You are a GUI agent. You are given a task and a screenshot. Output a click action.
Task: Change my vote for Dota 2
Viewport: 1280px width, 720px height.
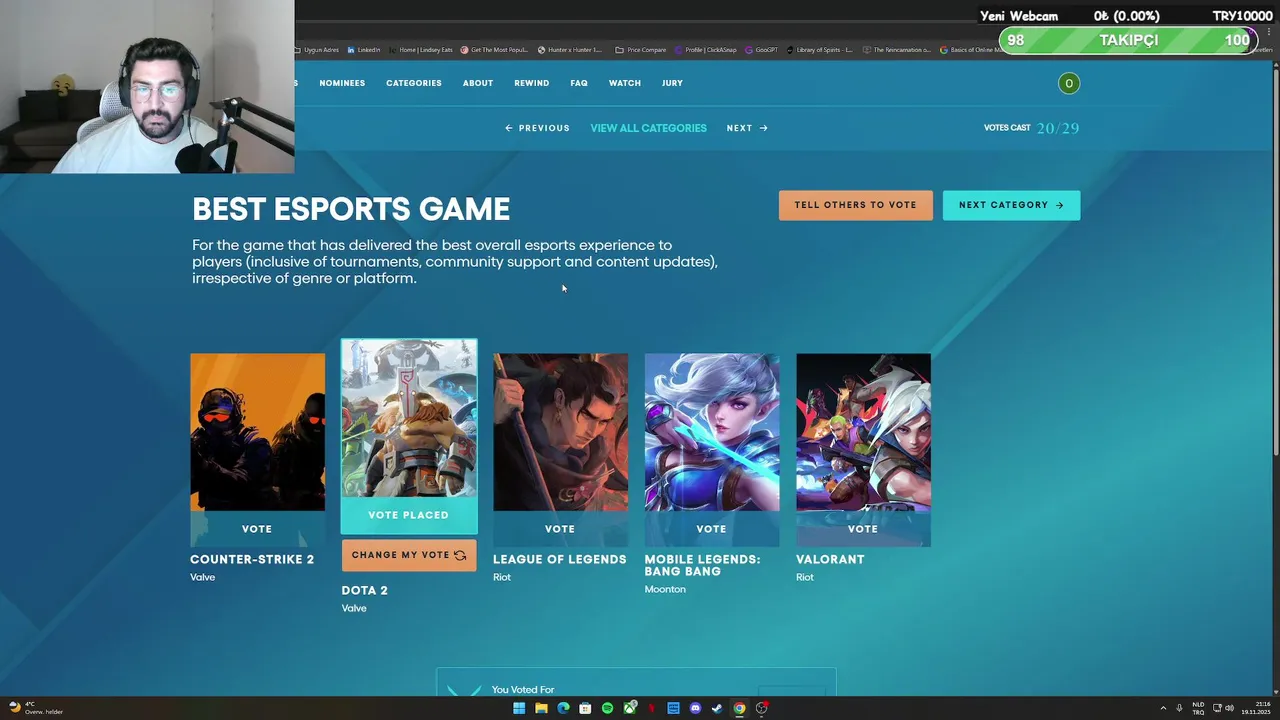pos(408,555)
